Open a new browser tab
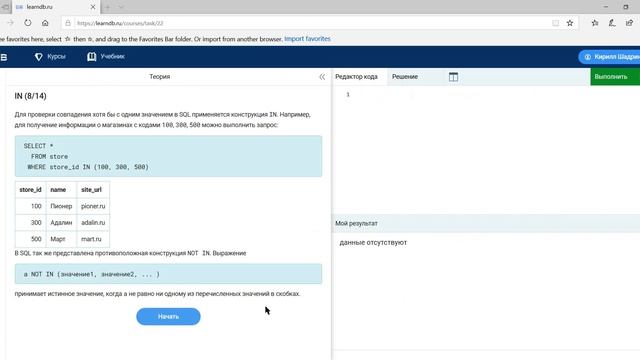 [108, 7]
